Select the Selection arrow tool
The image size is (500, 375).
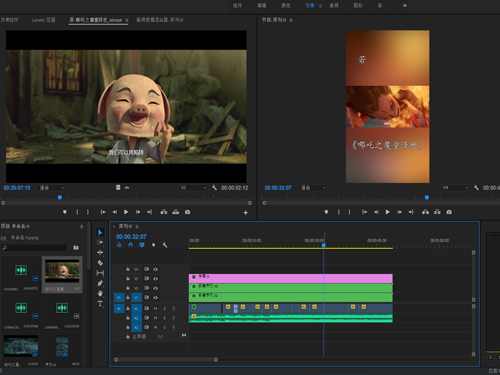point(100,232)
